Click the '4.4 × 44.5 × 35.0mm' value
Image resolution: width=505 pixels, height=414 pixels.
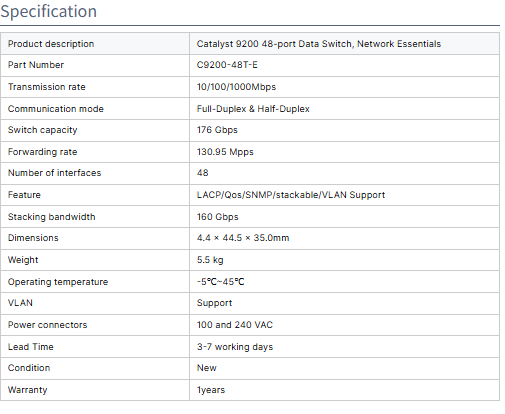tap(243, 238)
